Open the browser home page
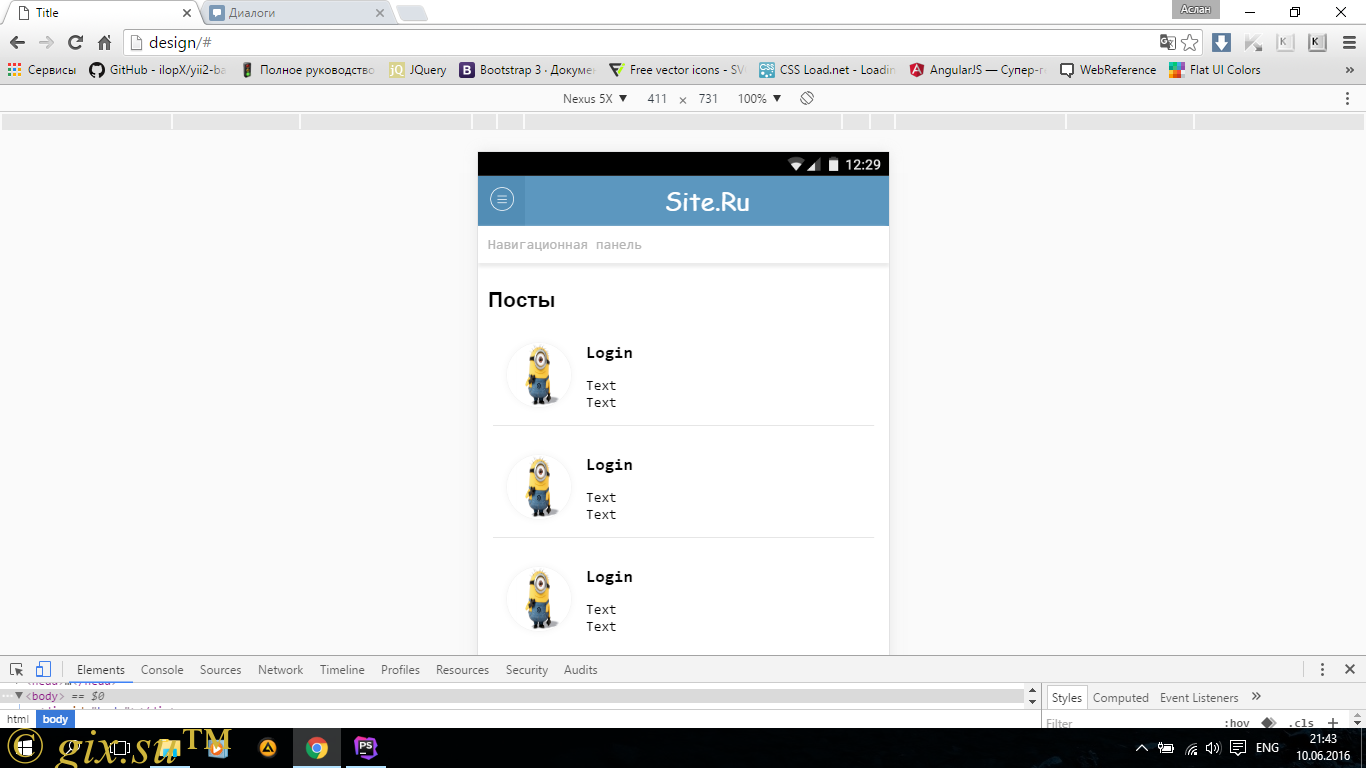This screenshot has width=1366, height=768. coord(104,42)
